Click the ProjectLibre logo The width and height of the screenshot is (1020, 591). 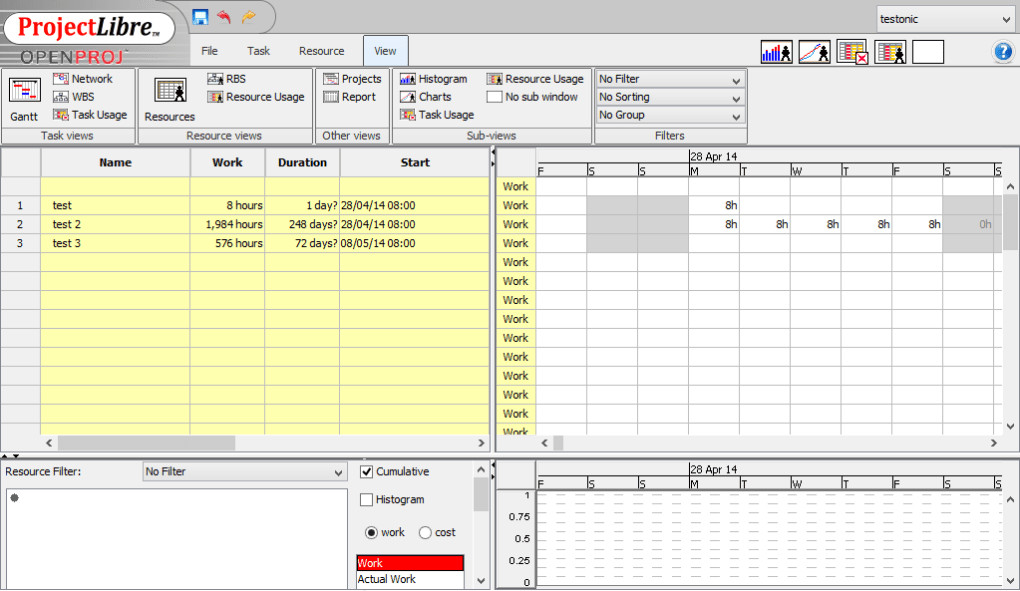[x=89, y=27]
